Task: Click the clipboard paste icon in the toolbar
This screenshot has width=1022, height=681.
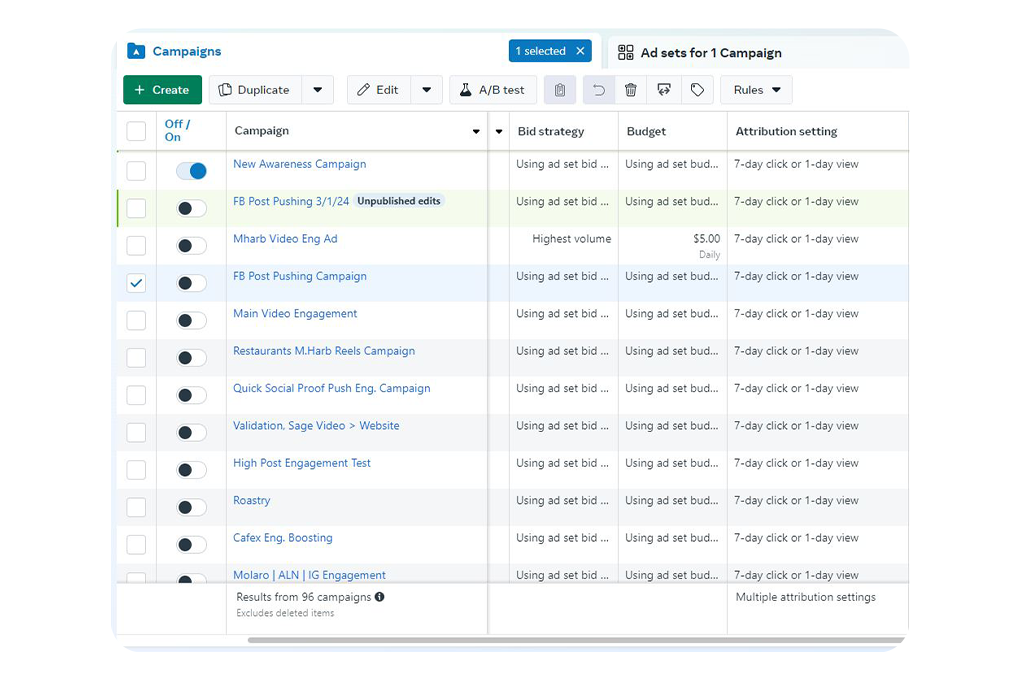Action: pos(560,90)
